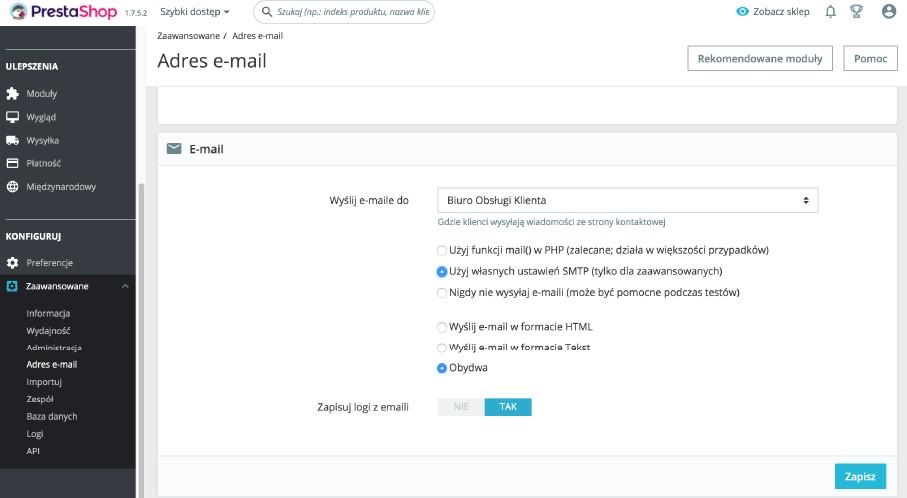Switch email logging toggle to NIE
Viewport: 907px width, 498px height.
(x=461, y=407)
